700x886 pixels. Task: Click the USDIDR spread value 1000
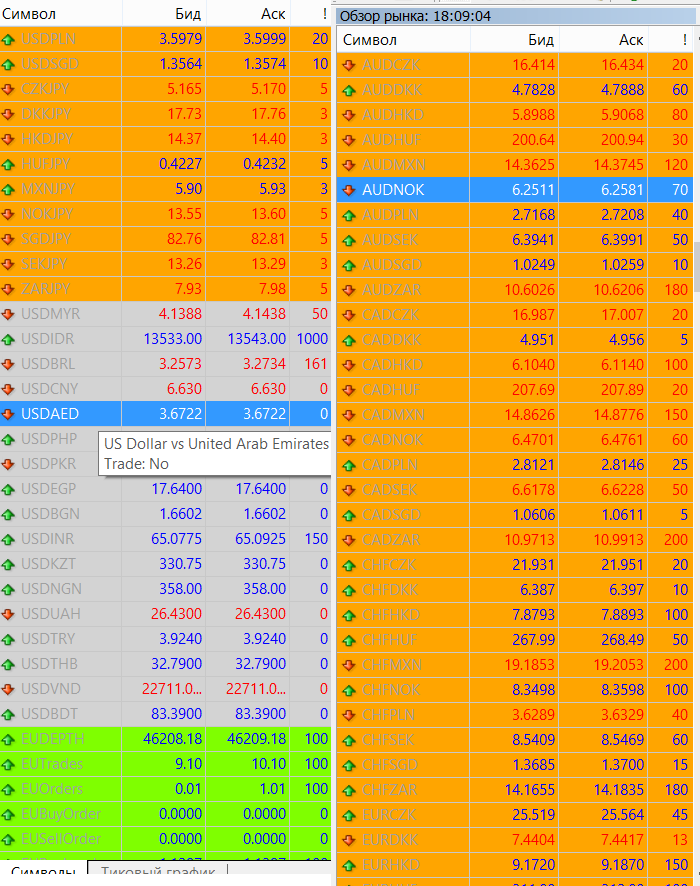312,339
